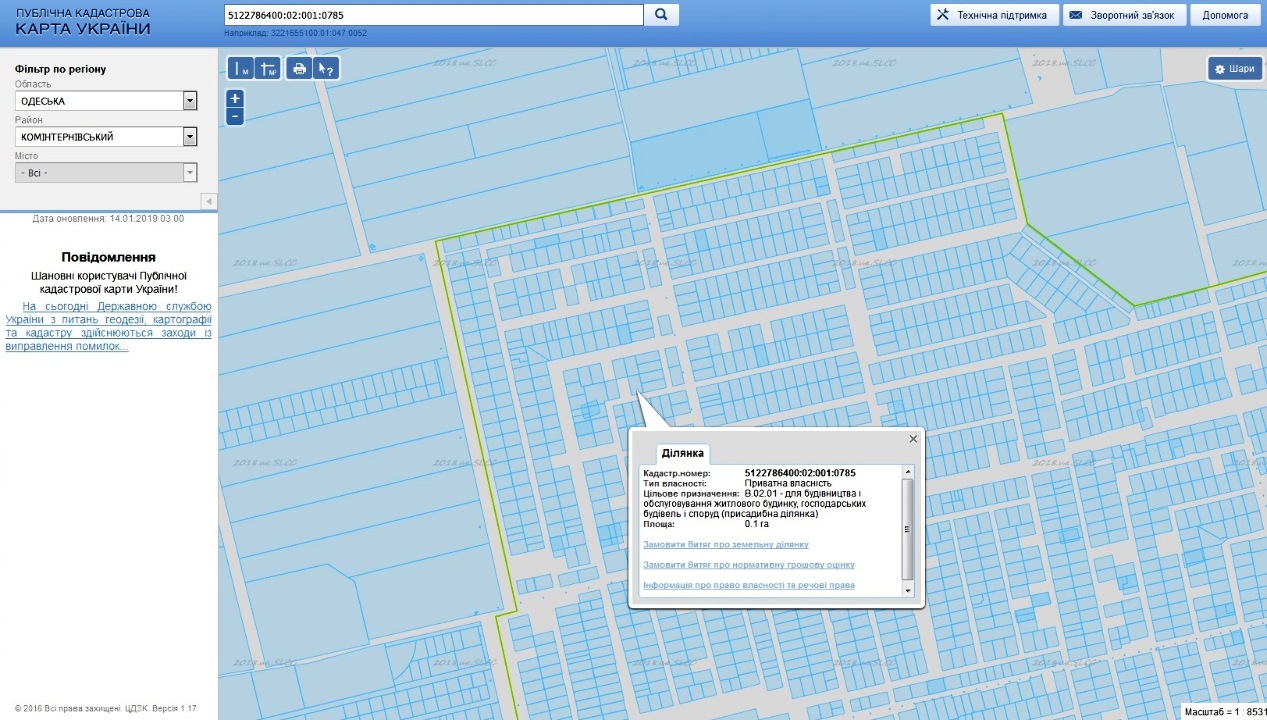Image resolution: width=1267 pixels, height=720 pixels.
Task: Click the cadastral number 5122786400:02:001:0785 in popup
Action: (800, 472)
